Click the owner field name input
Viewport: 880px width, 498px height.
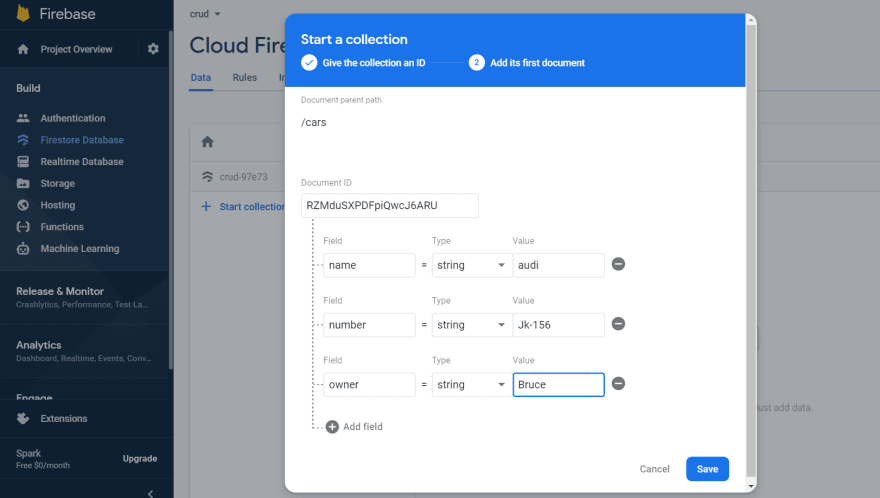click(369, 385)
